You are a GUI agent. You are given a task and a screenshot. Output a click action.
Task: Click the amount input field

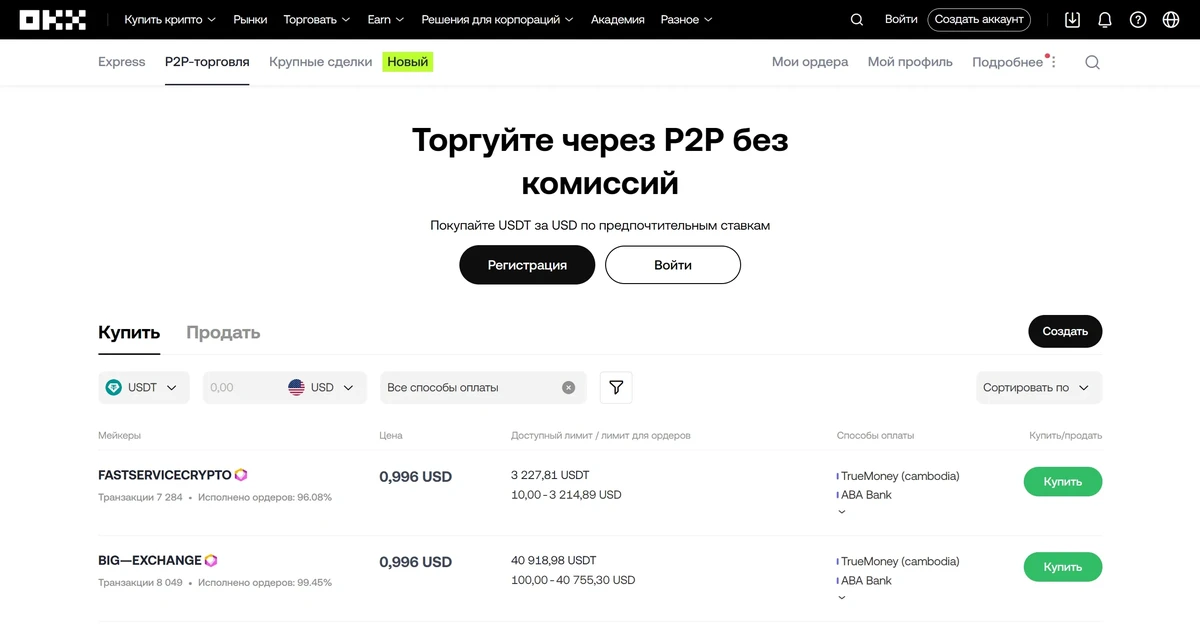pyautogui.click(x=240, y=388)
